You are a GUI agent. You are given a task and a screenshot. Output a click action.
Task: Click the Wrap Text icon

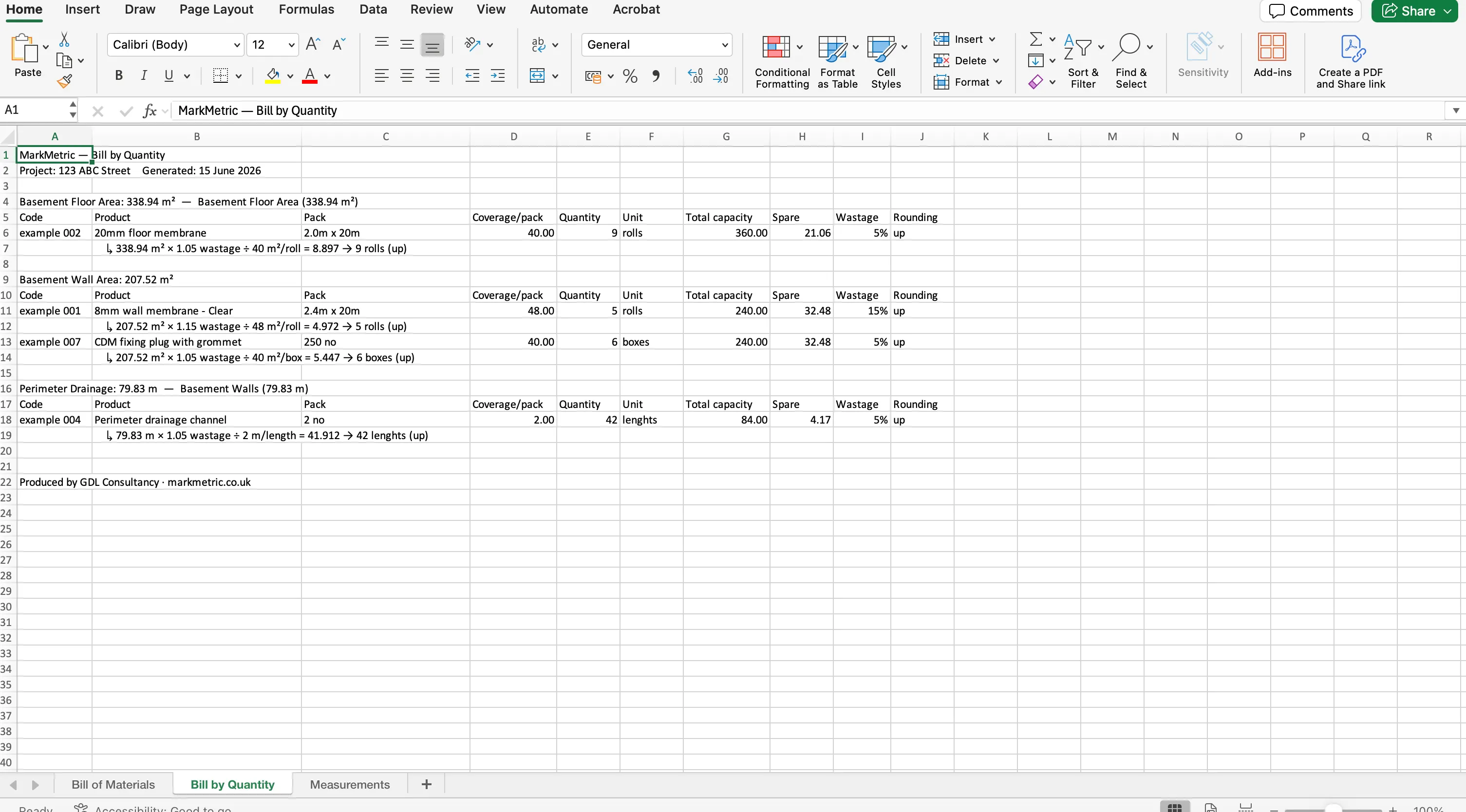click(x=538, y=44)
